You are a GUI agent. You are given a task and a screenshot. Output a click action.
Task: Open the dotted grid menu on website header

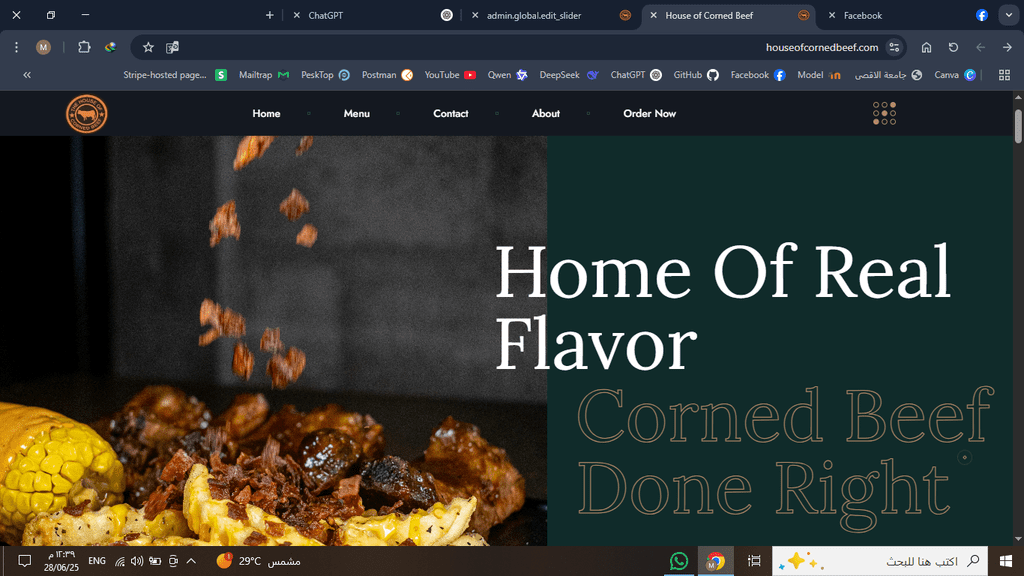click(884, 113)
